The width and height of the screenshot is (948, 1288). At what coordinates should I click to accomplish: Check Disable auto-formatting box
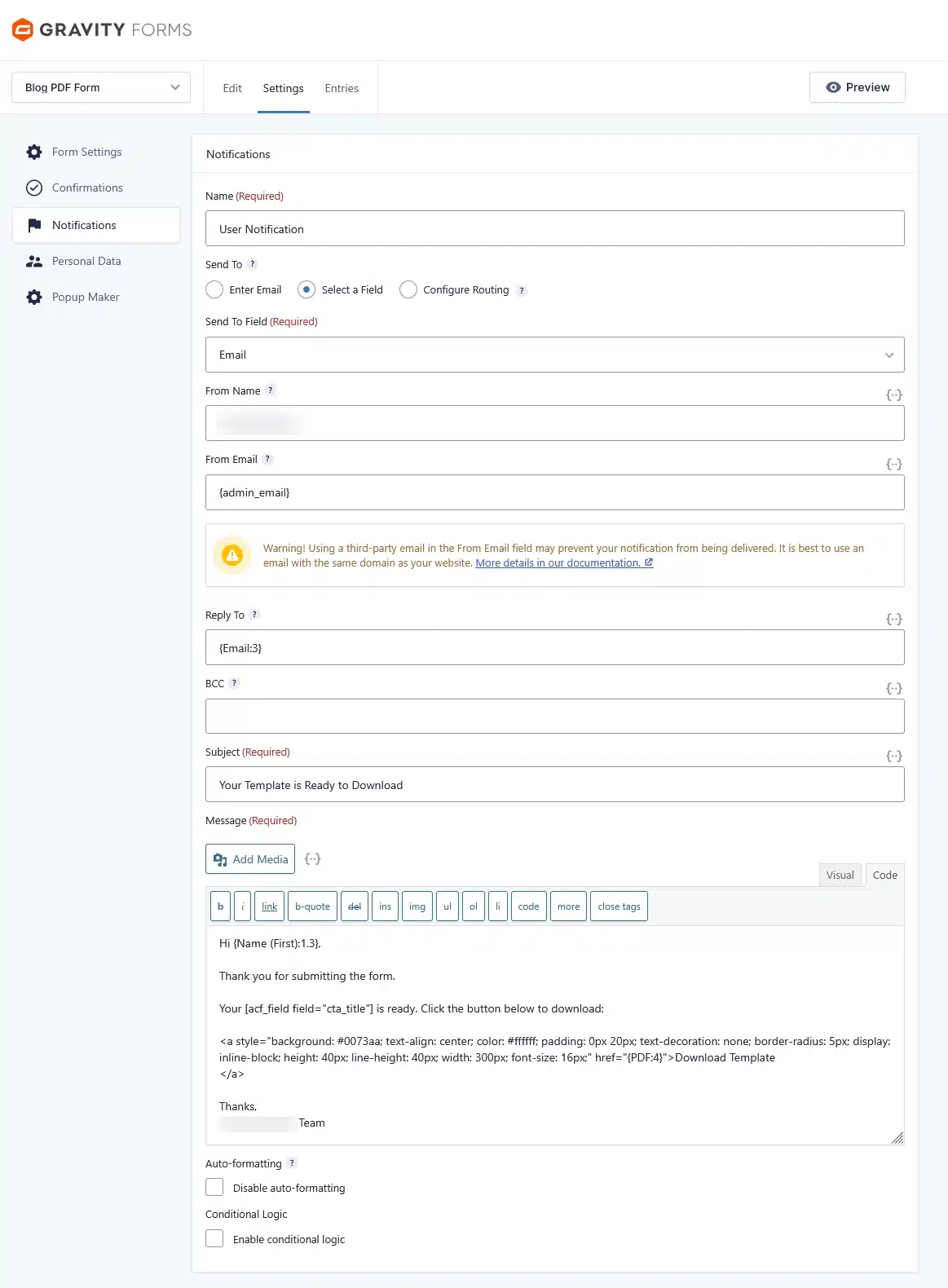point(214,1187)
